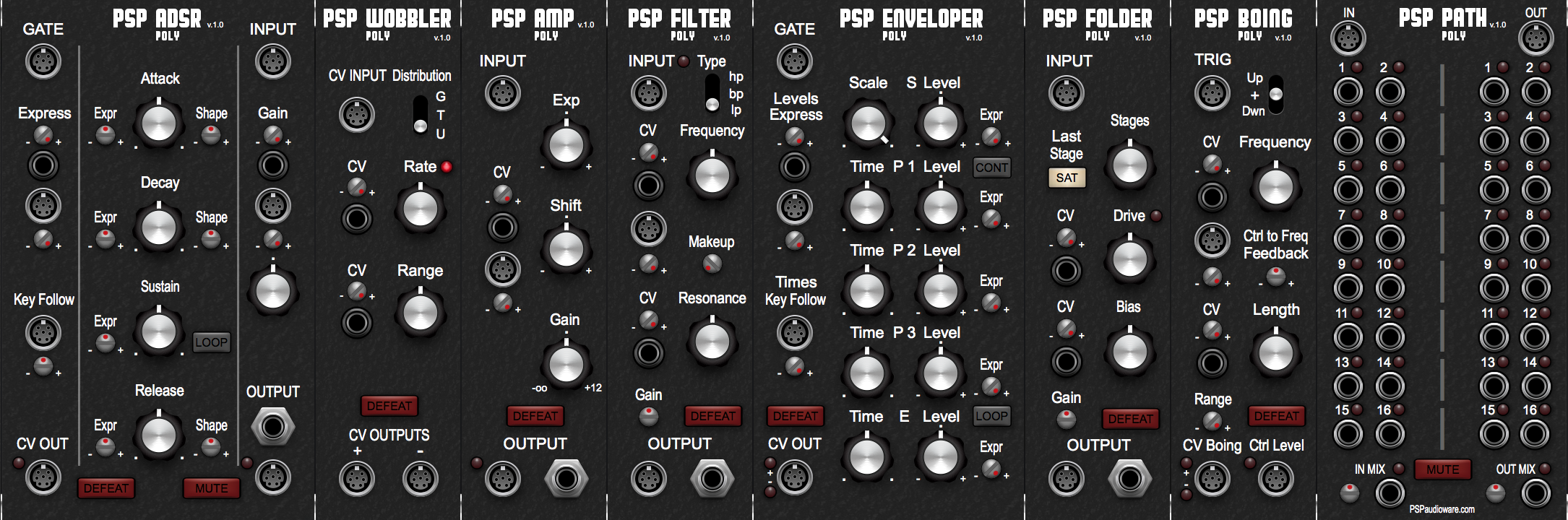Image resolution: width=1568 pixels, height=520 pixels.
Task: Click PSP Filter INPUT poly jack
Action: (x=649, y=93)
